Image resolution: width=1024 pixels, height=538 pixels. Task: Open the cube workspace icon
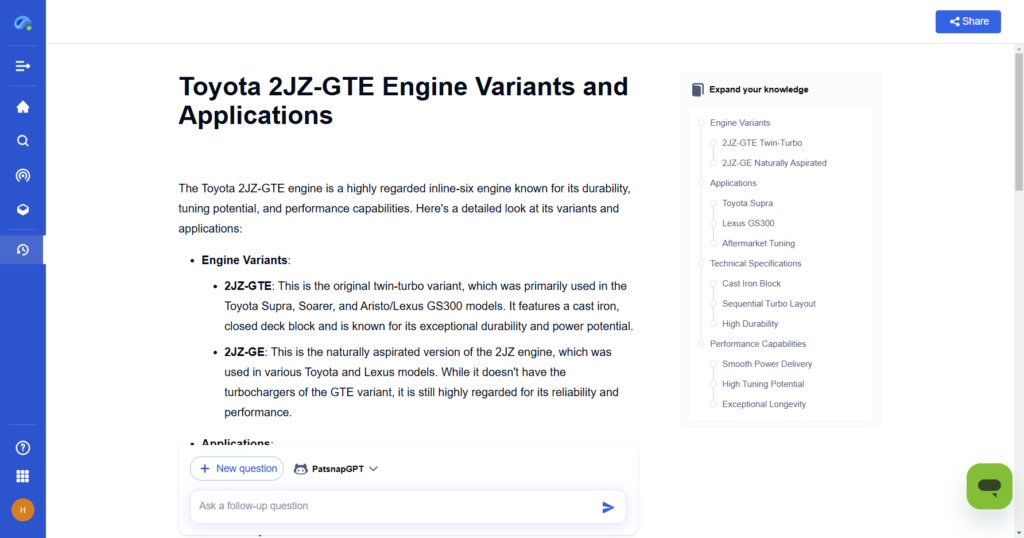[x=22, y=209]
